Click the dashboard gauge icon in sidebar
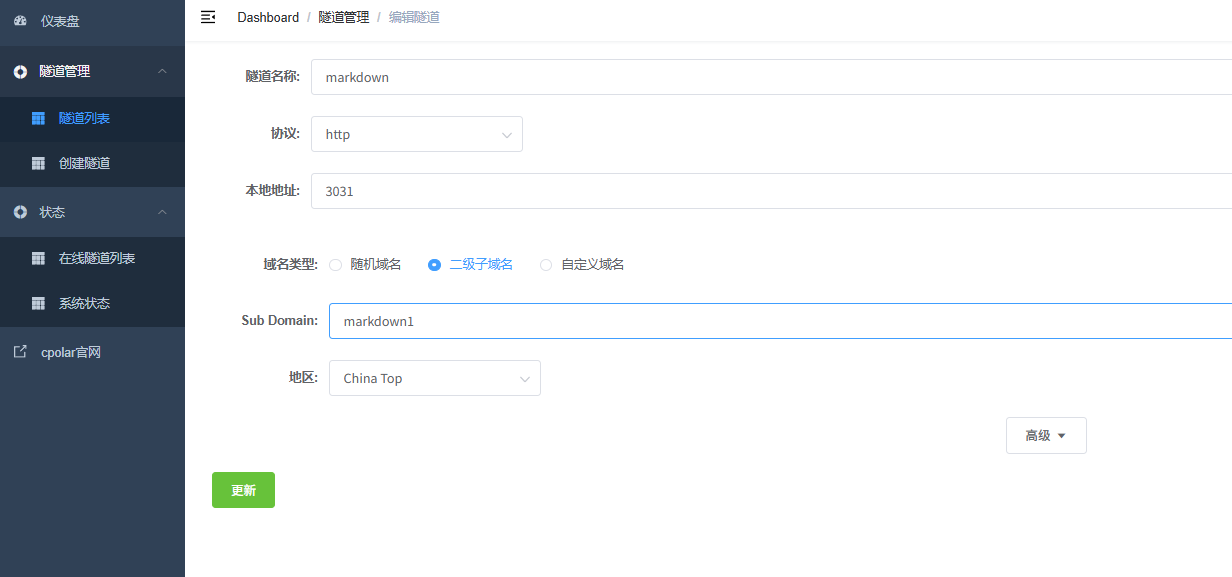Viewport: 1232px width, 577px height. 20,21
